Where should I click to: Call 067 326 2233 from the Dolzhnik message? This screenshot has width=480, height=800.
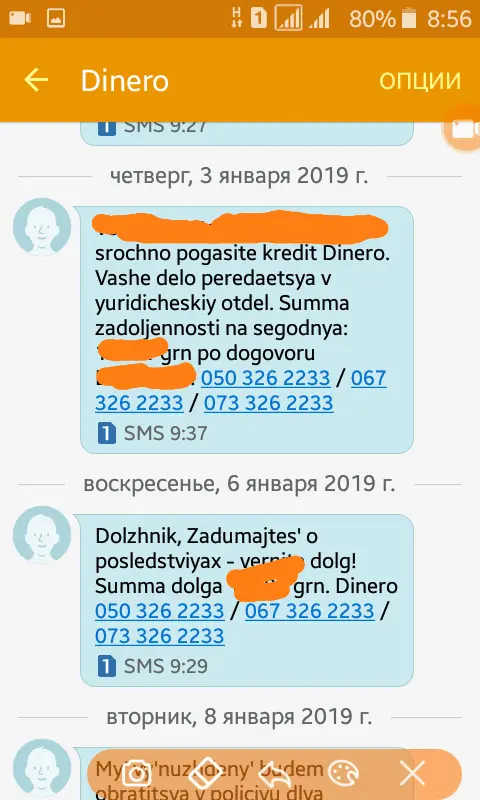pyautogui.click(x=310, y=611)
